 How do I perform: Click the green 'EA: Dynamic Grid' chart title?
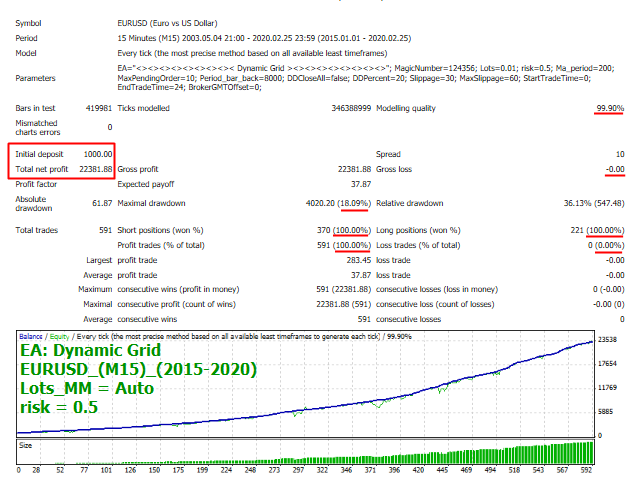point(95,351)
